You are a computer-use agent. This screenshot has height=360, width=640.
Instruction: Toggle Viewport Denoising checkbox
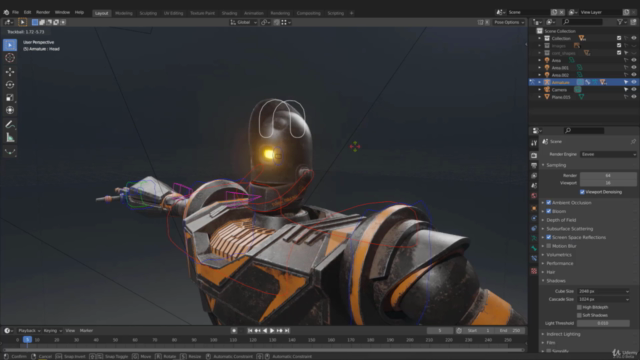[582, 192]
